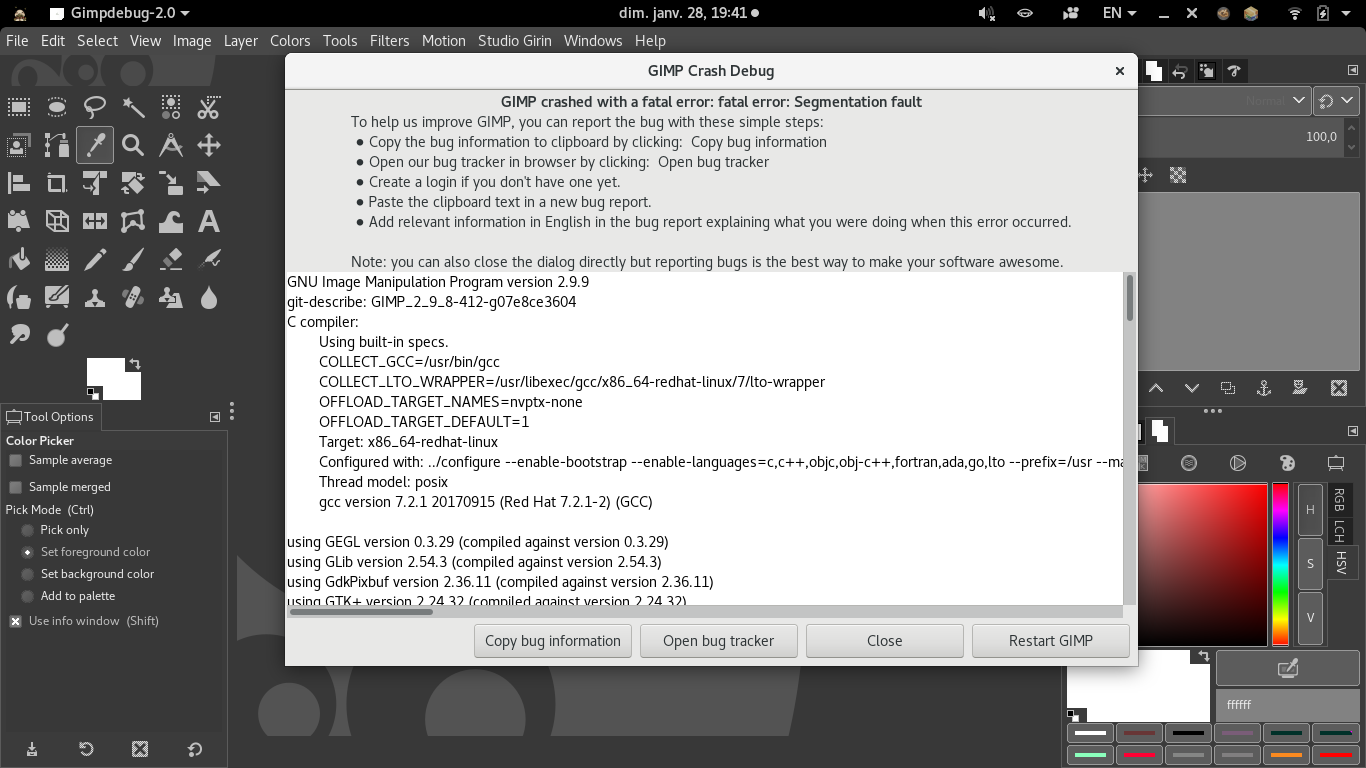Select the Warp Transform wave tool
This screenshot has height=768, width=1366.
171,221
